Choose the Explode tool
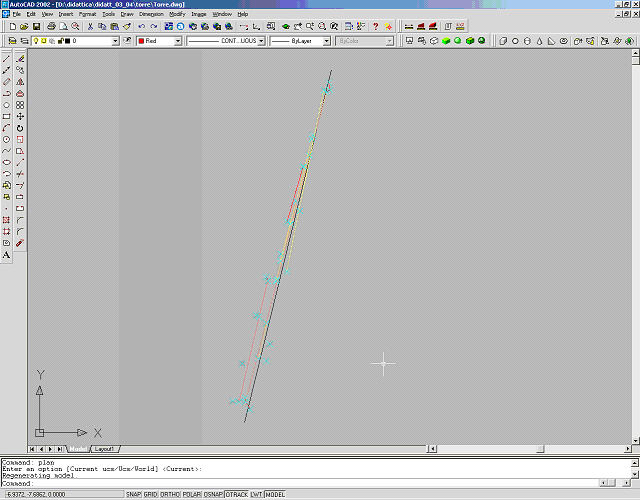Screen dimensions: 640x500 (20, 243)
